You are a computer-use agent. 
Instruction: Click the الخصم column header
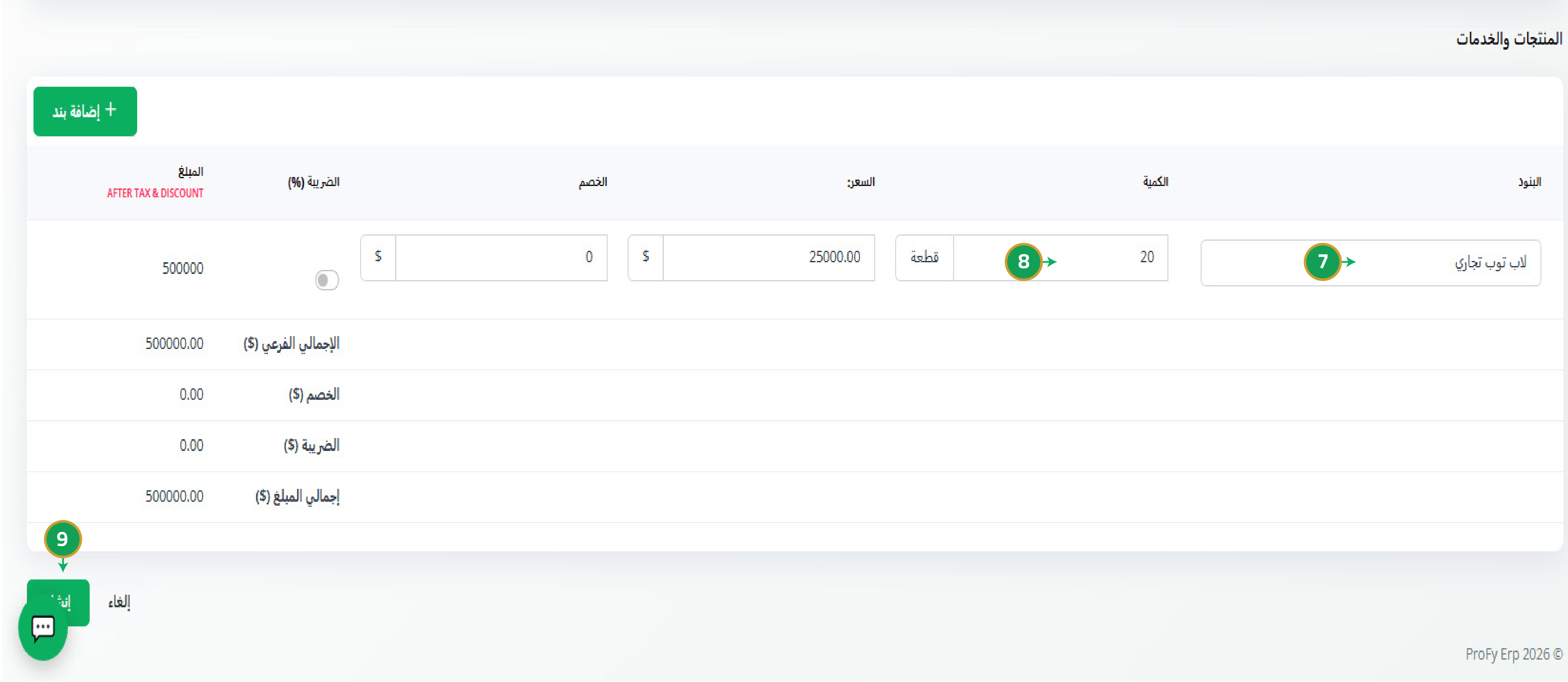pos(593,182)
